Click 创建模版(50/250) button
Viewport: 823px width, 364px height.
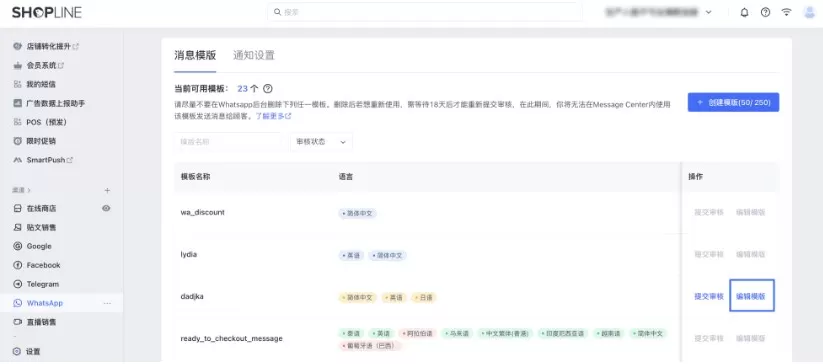[x=733, y=102]
